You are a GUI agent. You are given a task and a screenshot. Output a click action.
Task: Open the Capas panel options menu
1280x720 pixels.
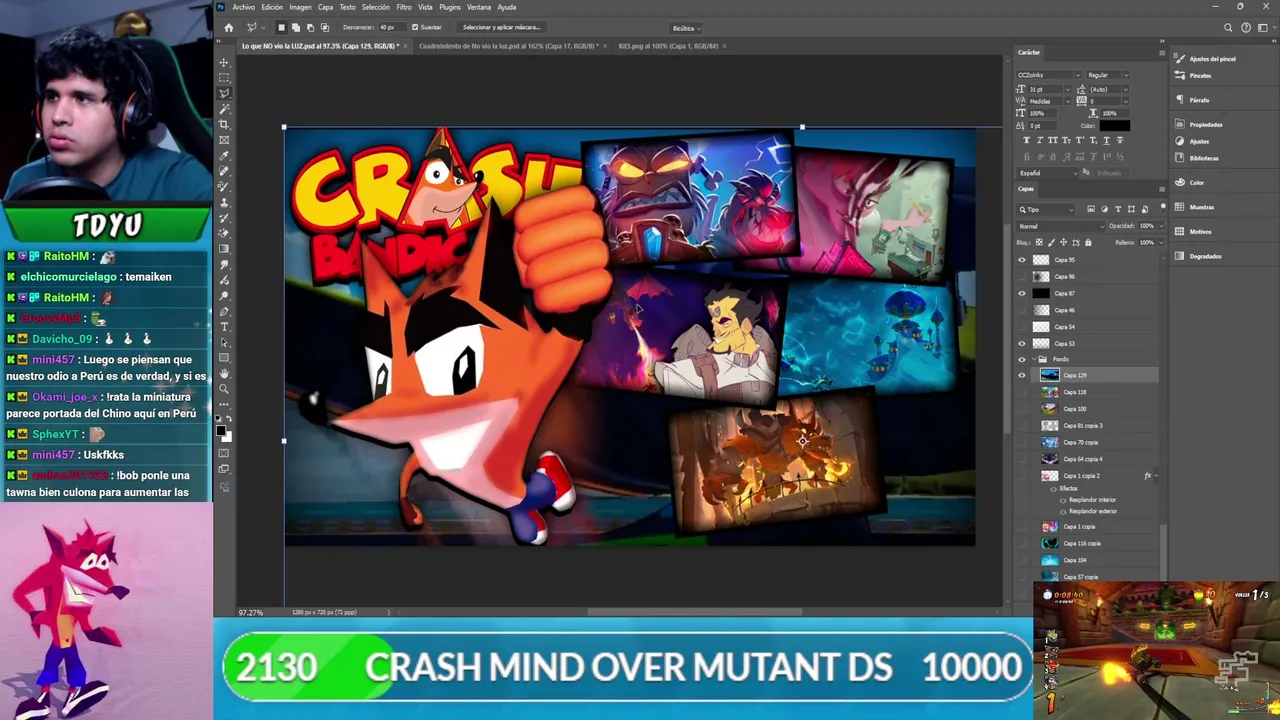1161,189
